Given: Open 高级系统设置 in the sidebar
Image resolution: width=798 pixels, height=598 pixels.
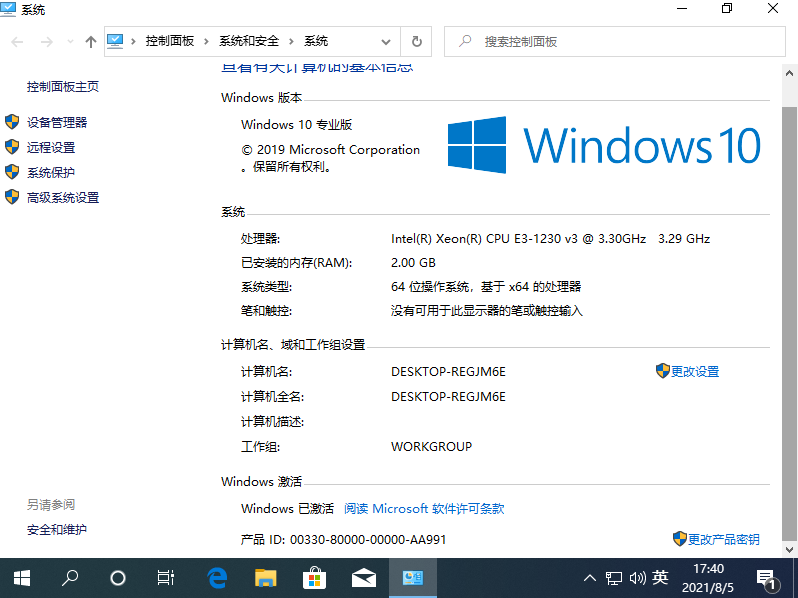Looking at the screenshot, I should pos(63,198).
